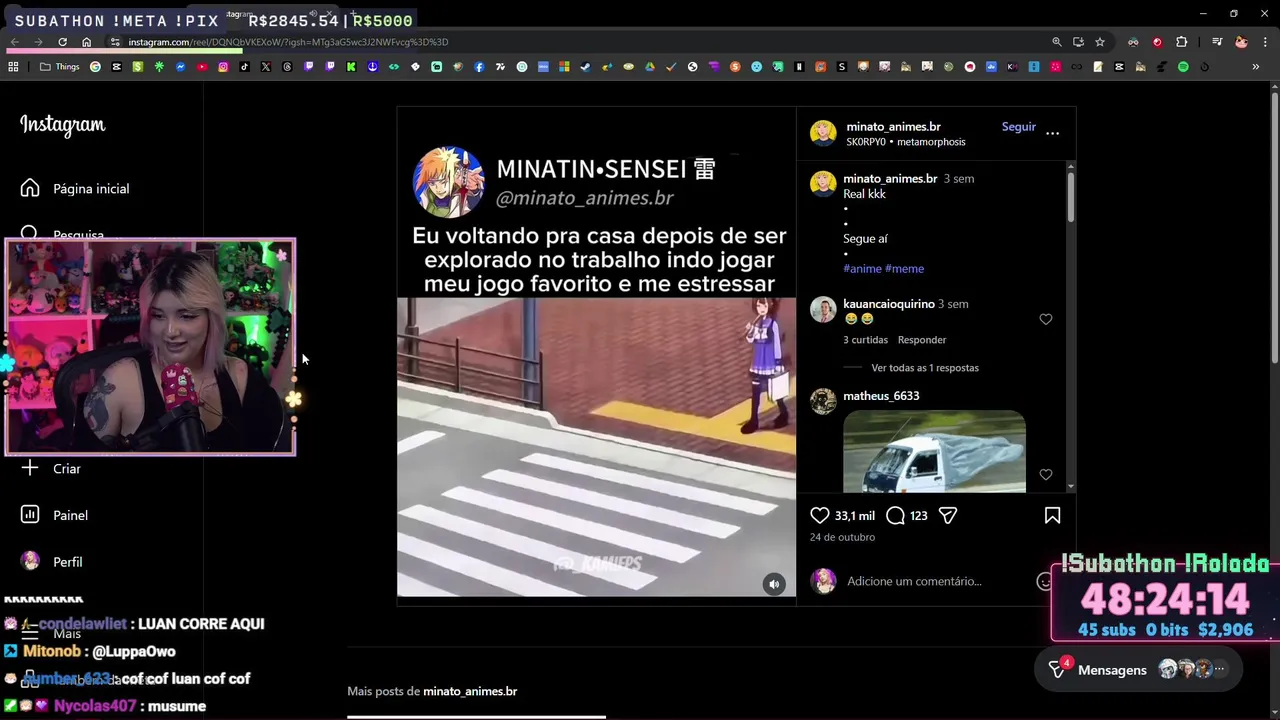Screen dimensions: 1280x720
Task: Open minato_animes.br profile from post header
Action: 893,127
